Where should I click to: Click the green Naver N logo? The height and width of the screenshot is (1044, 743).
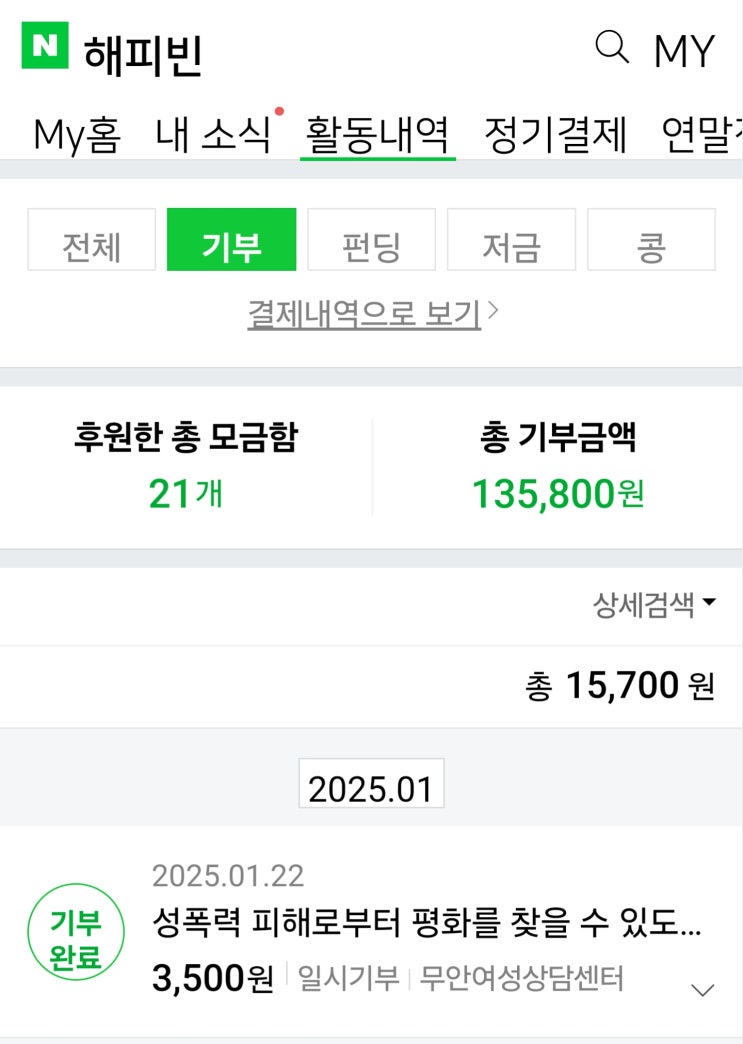click(x=45, y=47)
